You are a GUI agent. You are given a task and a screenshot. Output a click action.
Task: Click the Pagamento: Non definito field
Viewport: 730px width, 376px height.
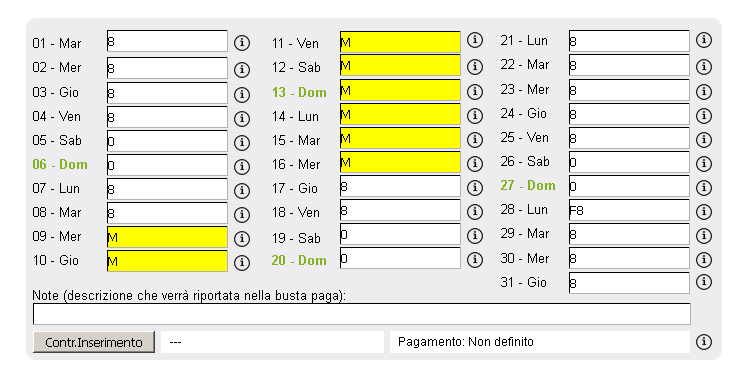click(x=540, y=342)
